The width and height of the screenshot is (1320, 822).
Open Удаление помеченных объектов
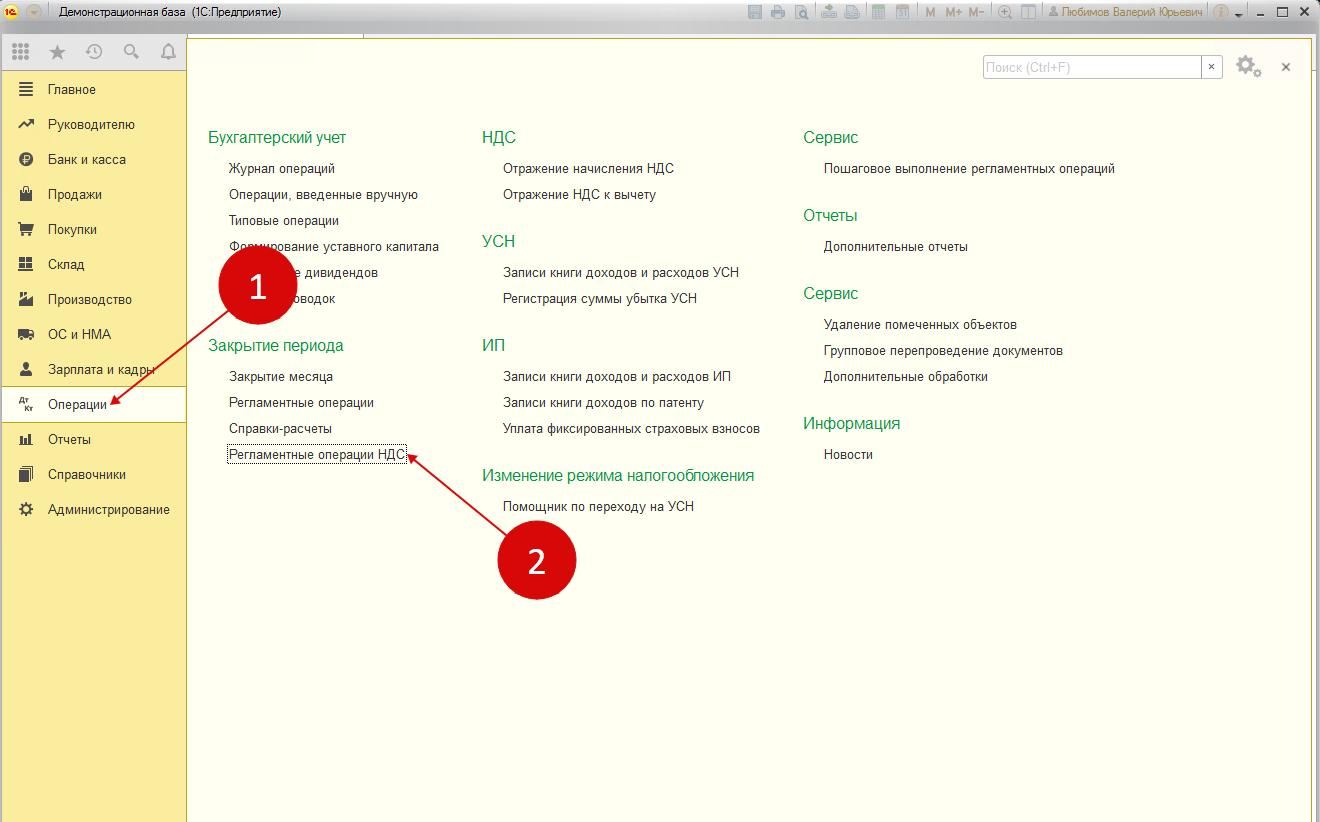pos(920,325)
